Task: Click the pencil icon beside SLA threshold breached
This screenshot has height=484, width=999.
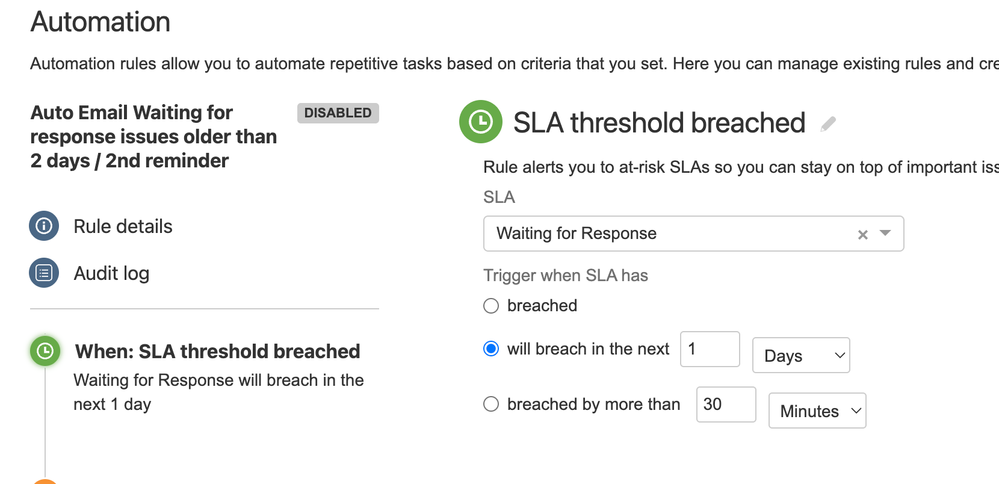Action: pyautogui.click(x=828, y=124)
